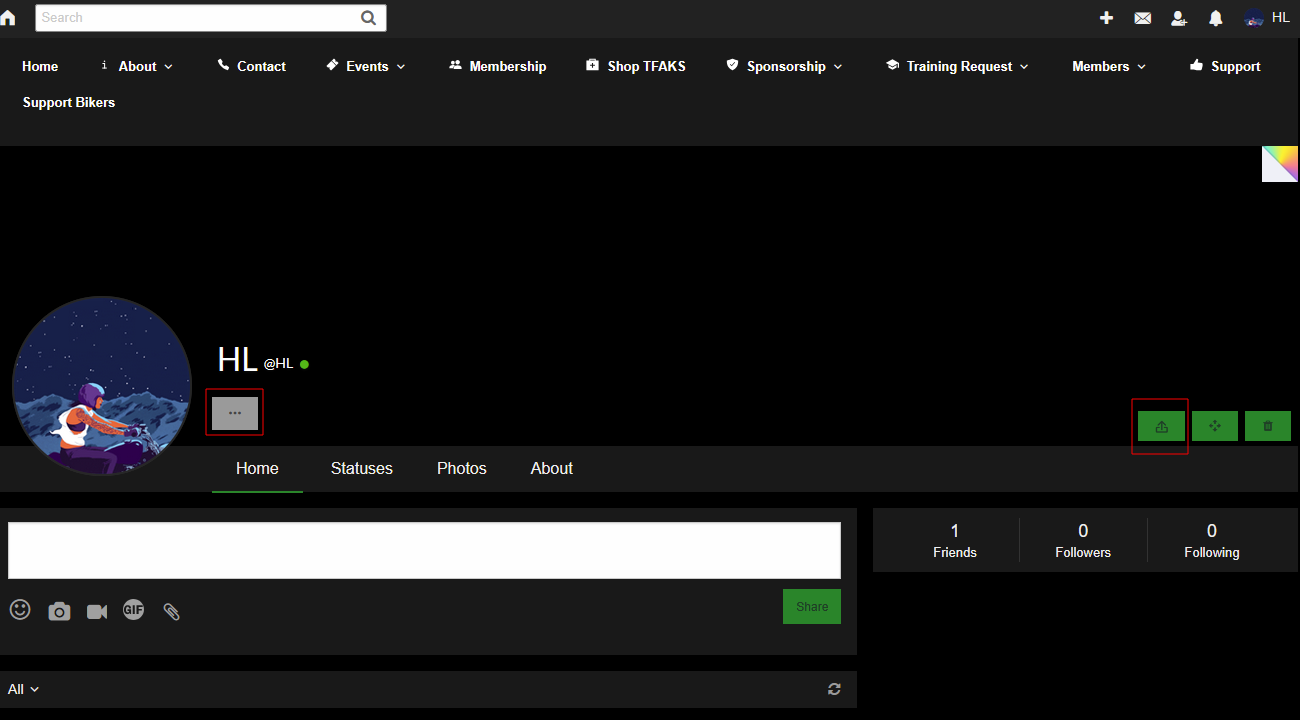Click the green Share button
Screen dimensions: 1300x720
811,607
